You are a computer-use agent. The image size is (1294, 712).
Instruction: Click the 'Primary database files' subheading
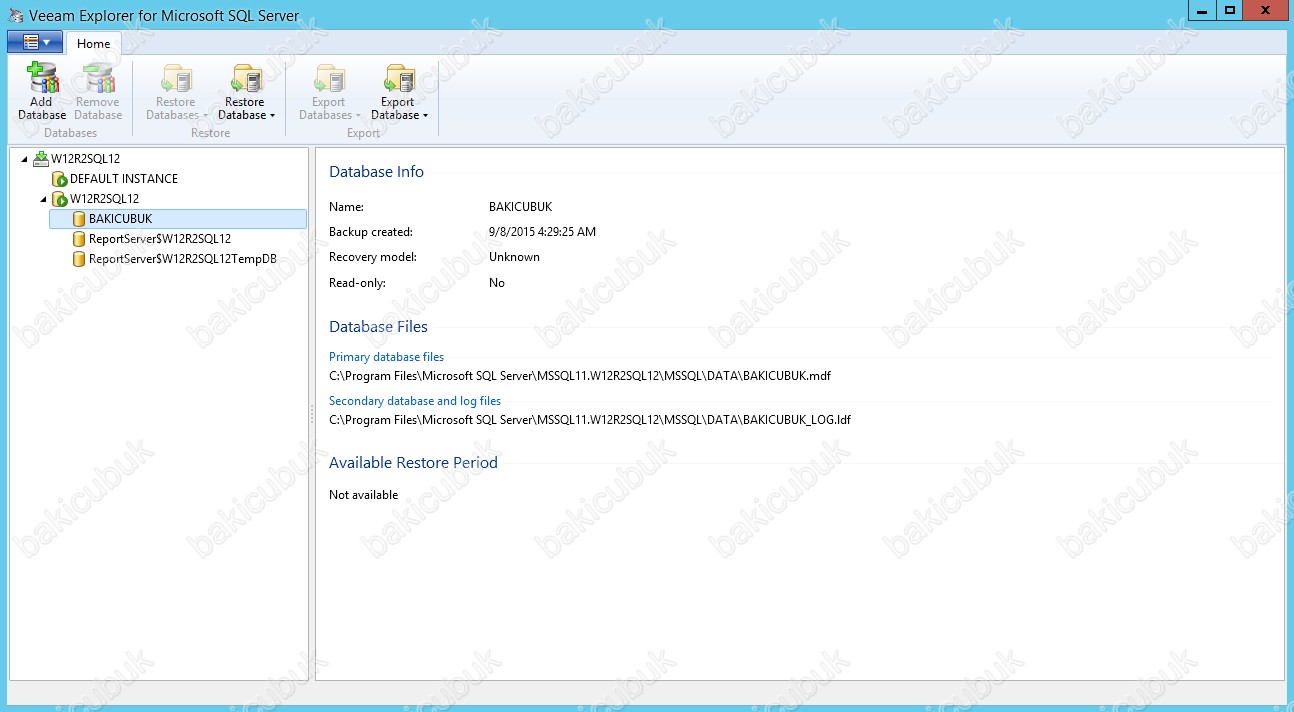(x=387, y=357)
